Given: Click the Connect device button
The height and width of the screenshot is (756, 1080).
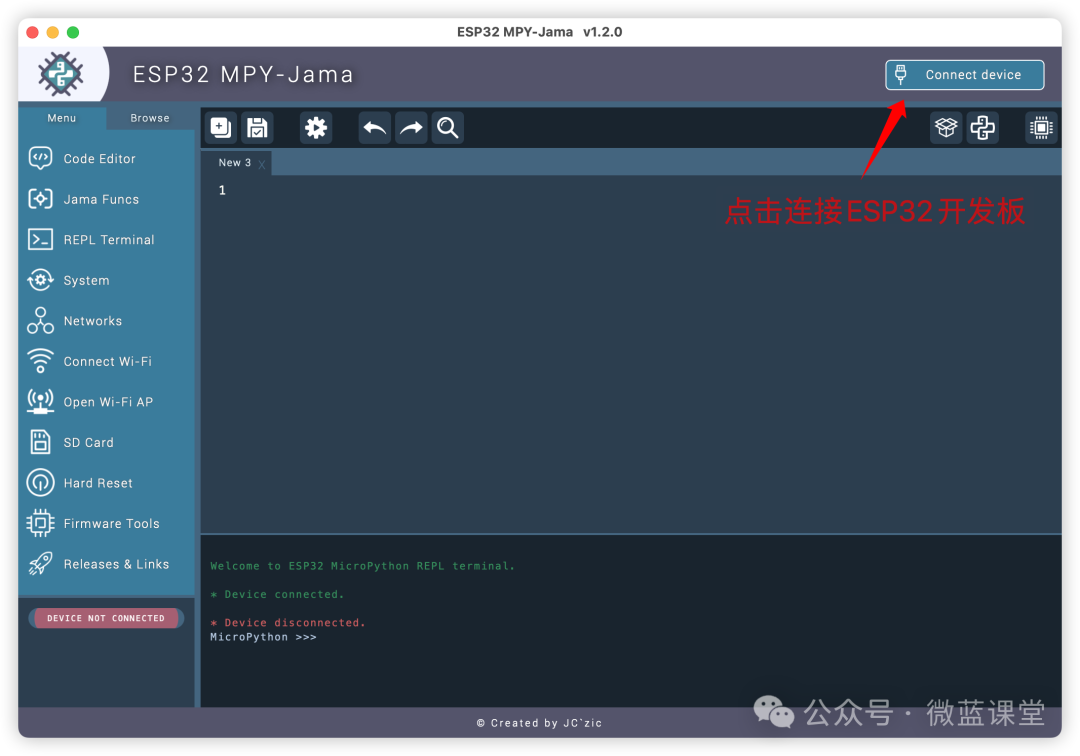Looking at the screenshot, I should pos(964,74).
